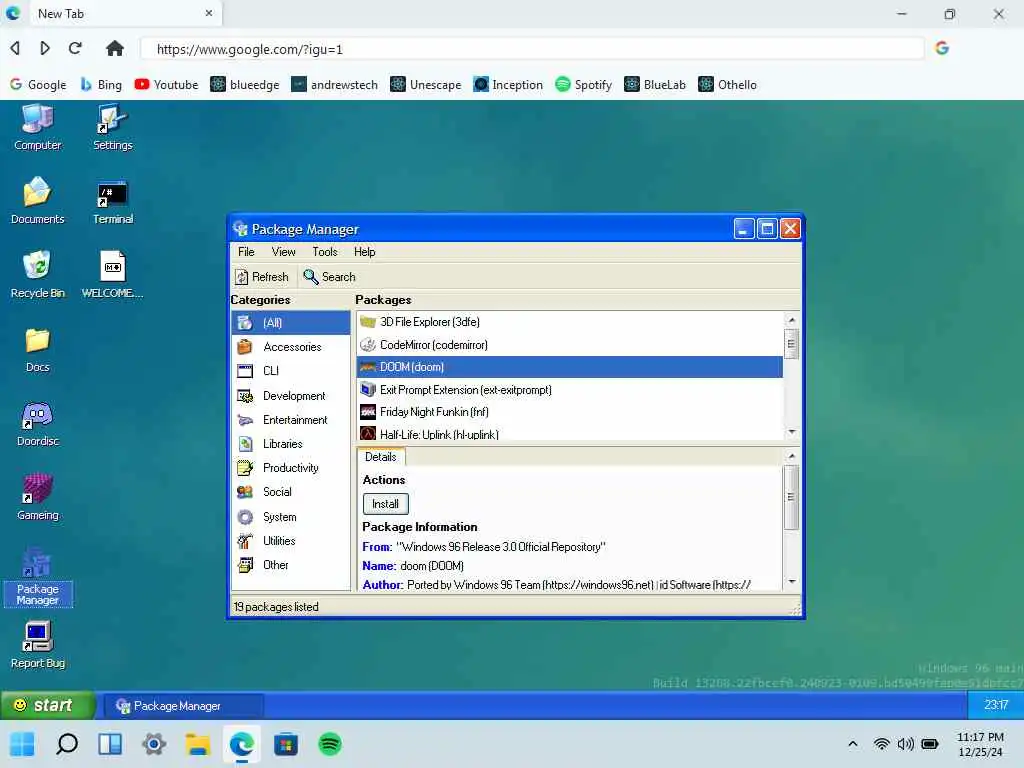Open the File menu in Package Manager

click(246, 252)
